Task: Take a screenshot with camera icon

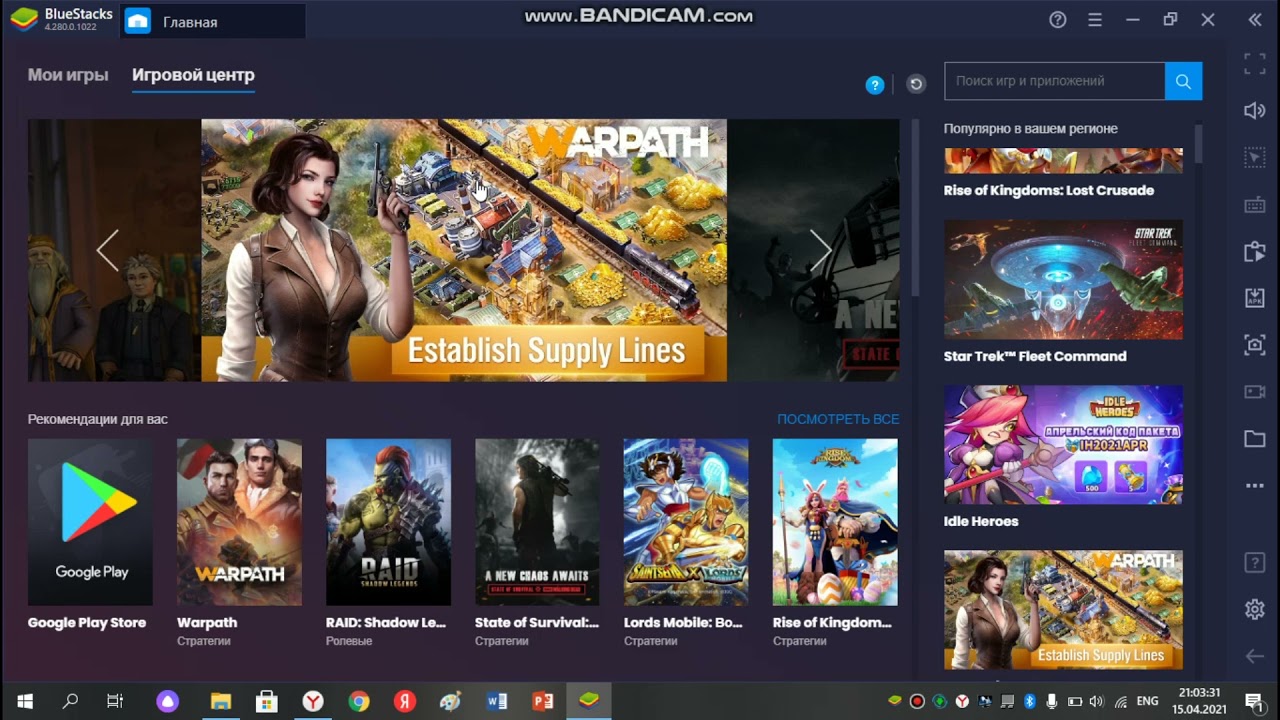Action: pos(1255,345)
